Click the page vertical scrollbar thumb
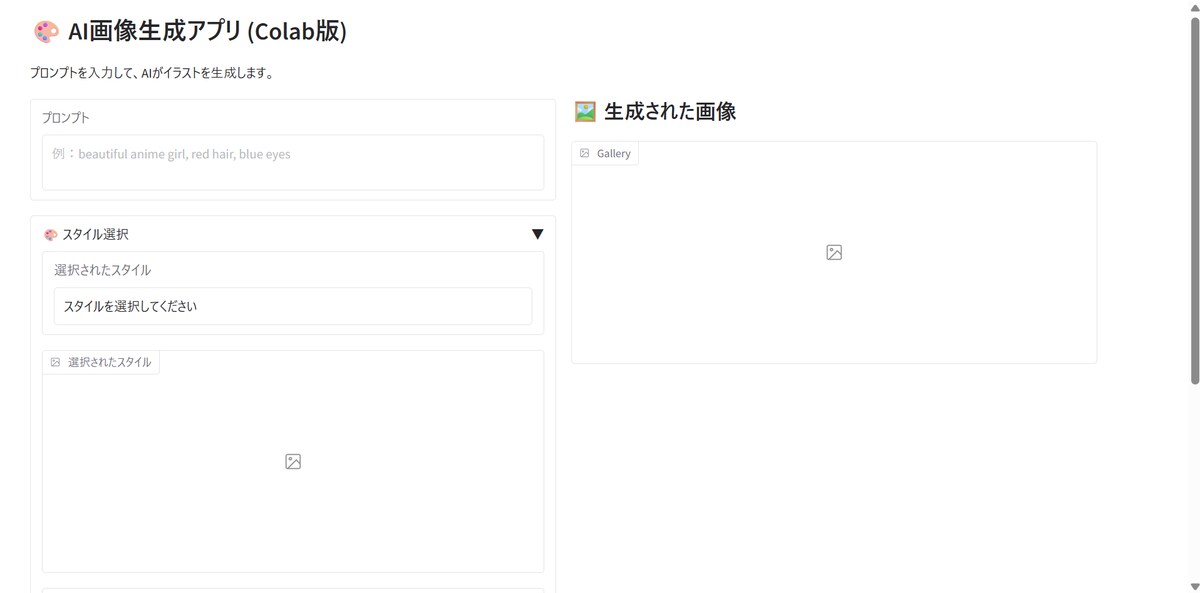The width and height of the screenshot is (1200, 593). click(1194, 200)
